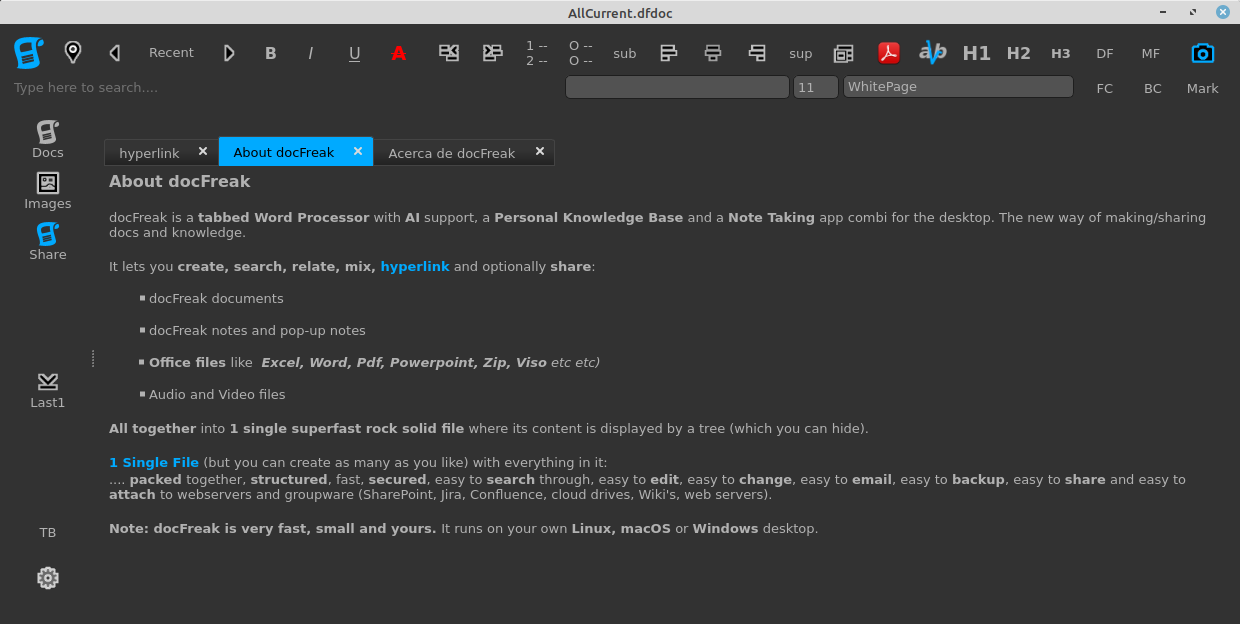1240x624 pixels.
Task: Click the 'All together' bold text
Action: click(x=152, y=429)
